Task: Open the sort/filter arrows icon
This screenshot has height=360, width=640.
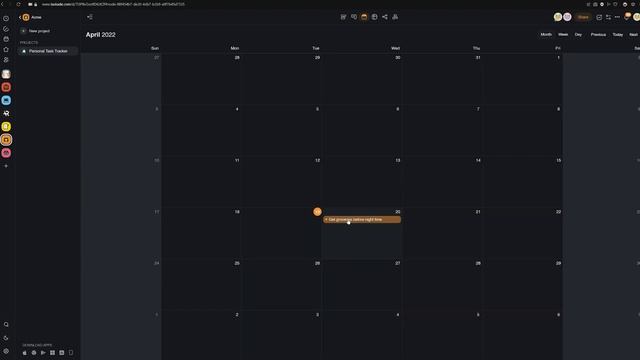Action: (x=609, y=17)
